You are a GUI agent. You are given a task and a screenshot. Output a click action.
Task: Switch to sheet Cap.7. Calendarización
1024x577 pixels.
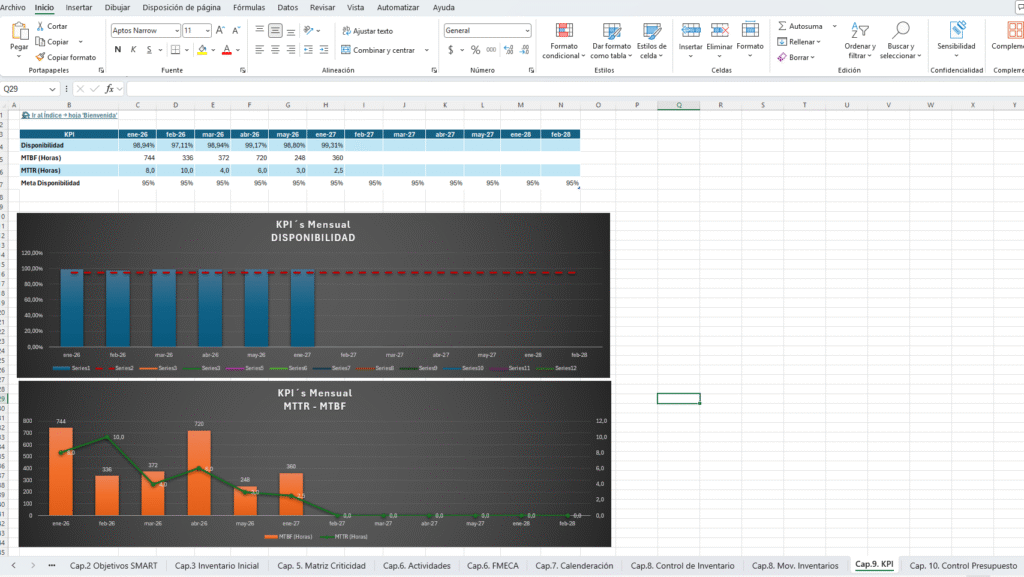click(574, 566)
